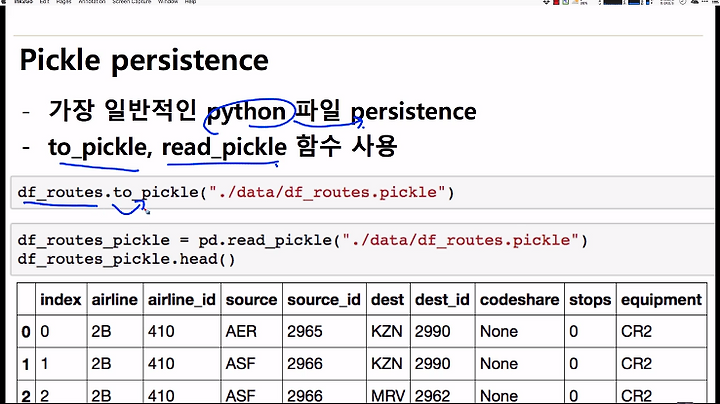
Task: Click the equipment column header
Action: pyautogui.click(x=661, y=300)
